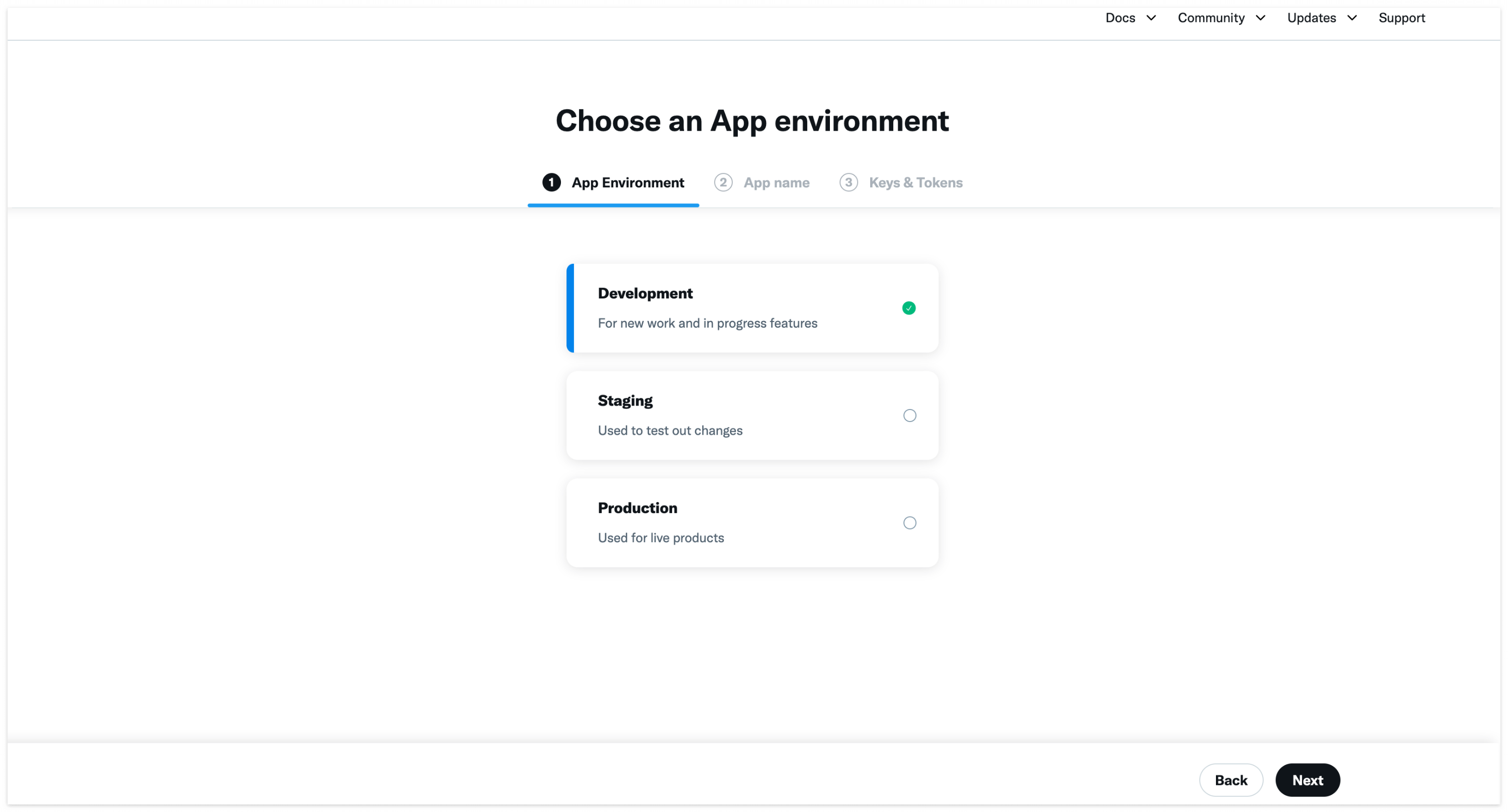This screenshot has width=1508, height=812.
Task: Select the Staging radio button
Action: (x=909, y=416)
